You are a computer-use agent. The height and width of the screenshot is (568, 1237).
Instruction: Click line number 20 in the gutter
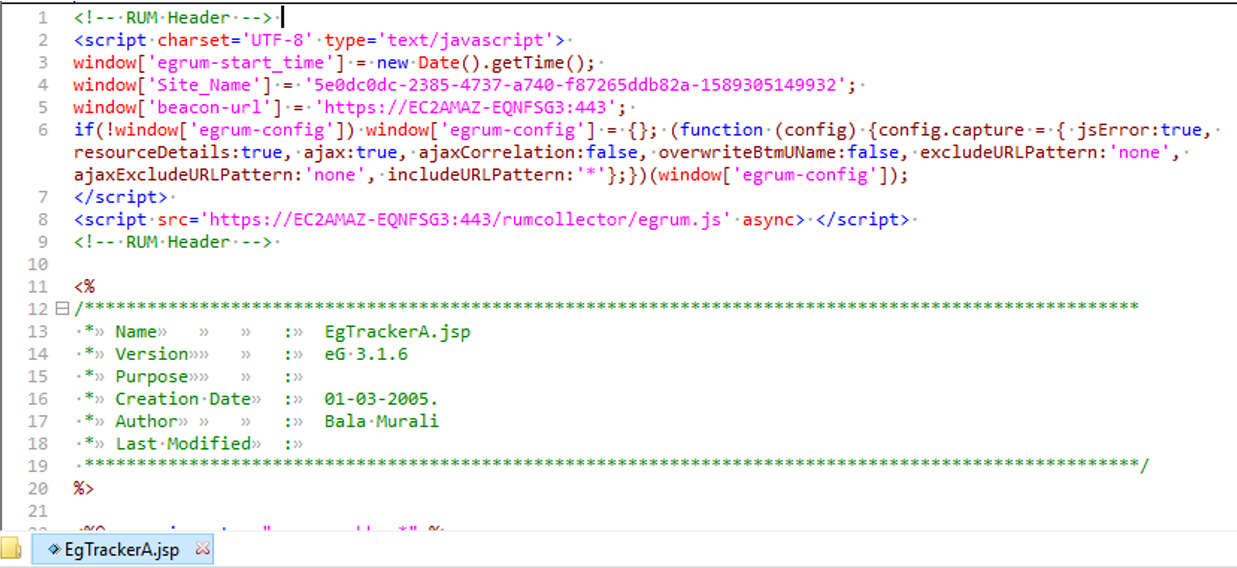[x=37, y=489]
